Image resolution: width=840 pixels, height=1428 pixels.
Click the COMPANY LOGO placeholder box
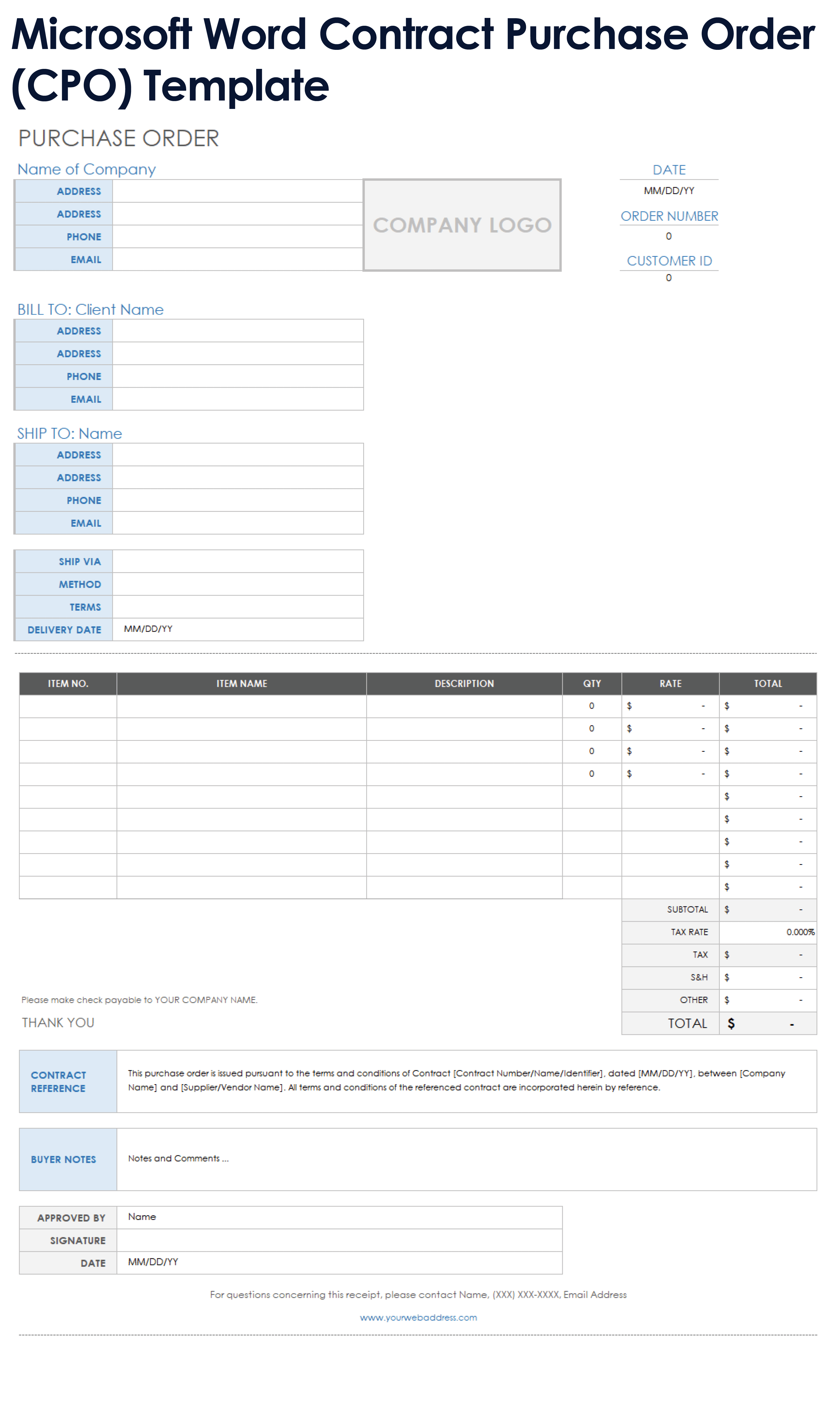click(462, 225)
